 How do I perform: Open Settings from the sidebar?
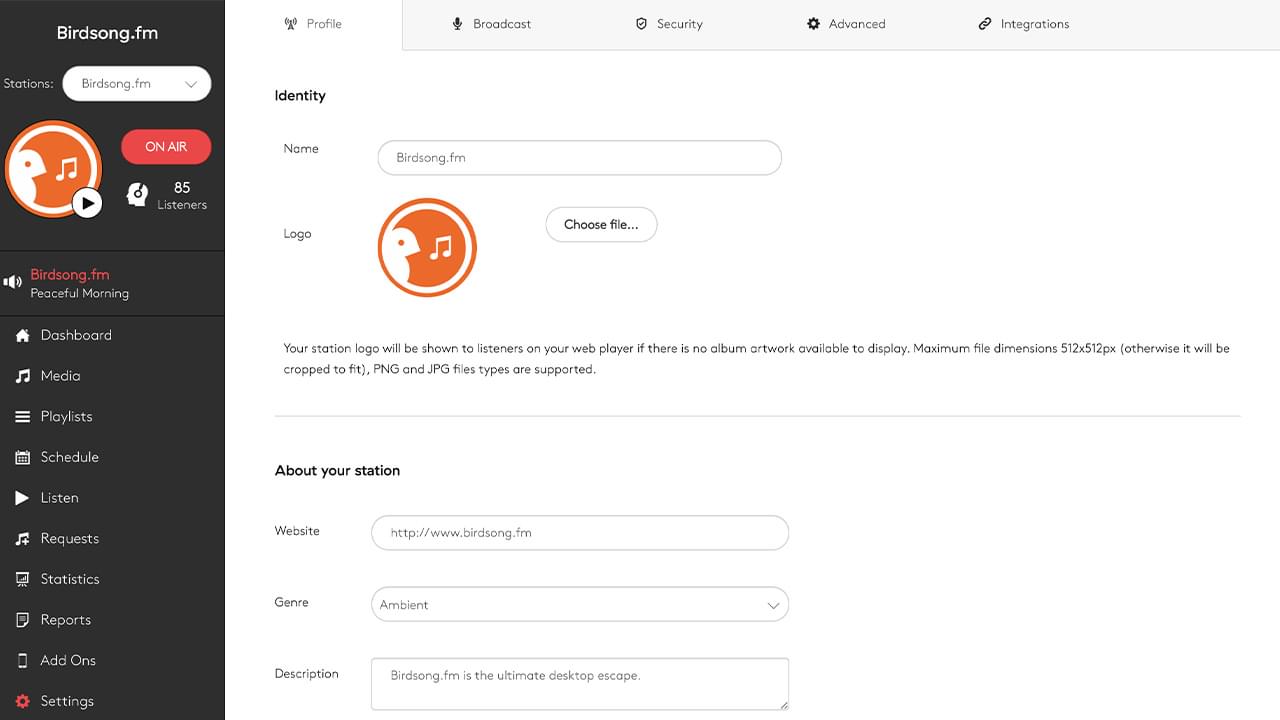66,700
